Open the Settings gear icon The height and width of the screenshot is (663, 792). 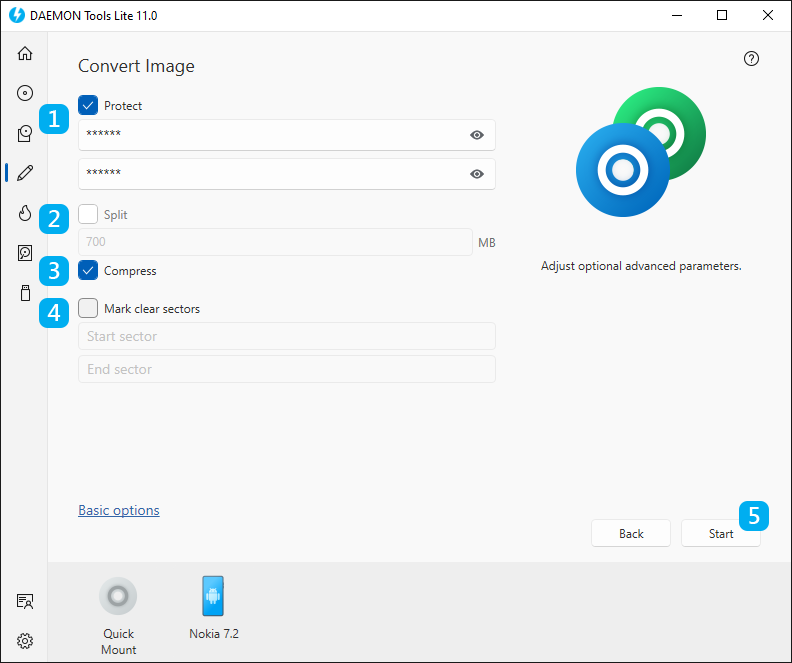pos(25,641)
